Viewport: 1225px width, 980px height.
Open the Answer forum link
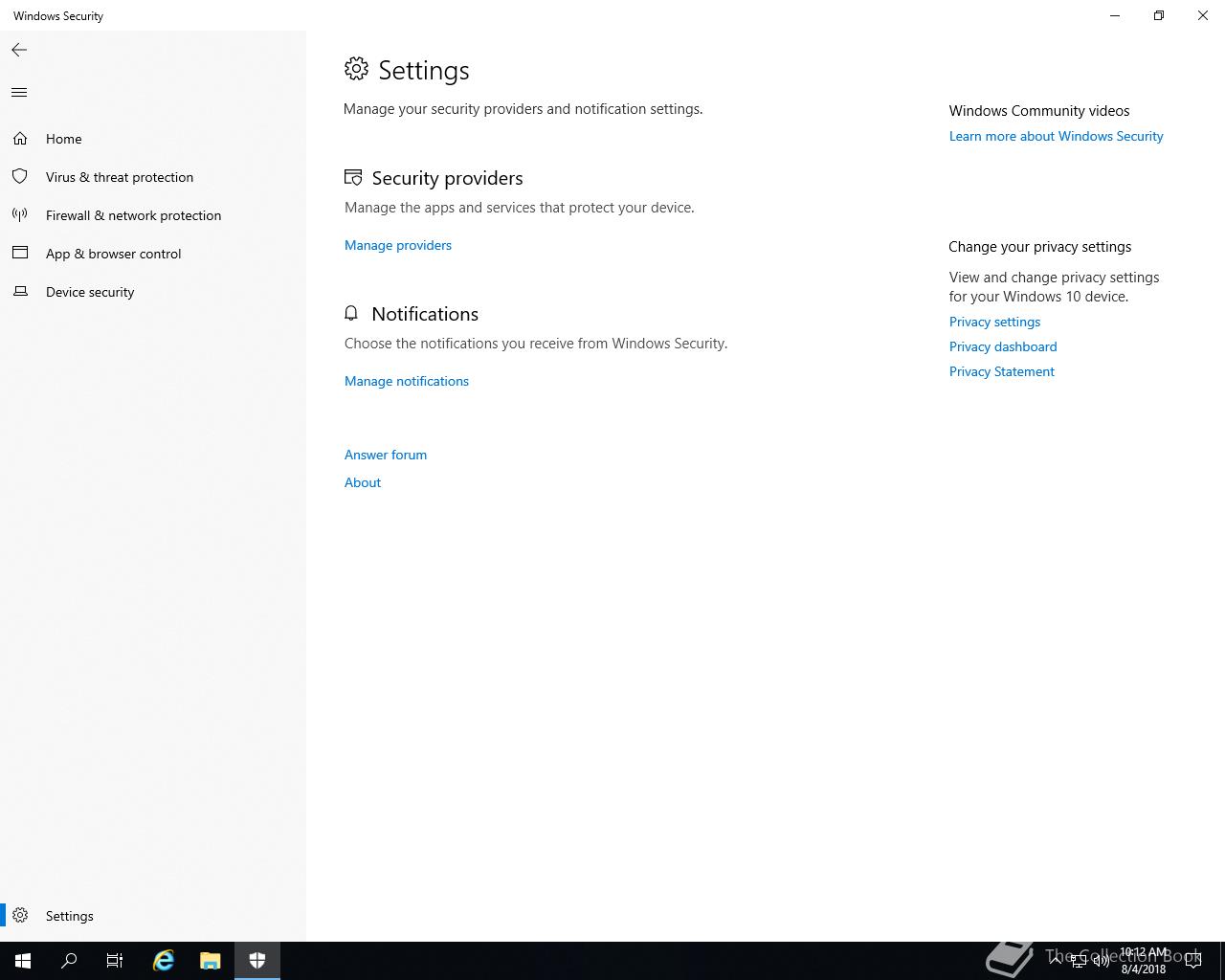386,455
